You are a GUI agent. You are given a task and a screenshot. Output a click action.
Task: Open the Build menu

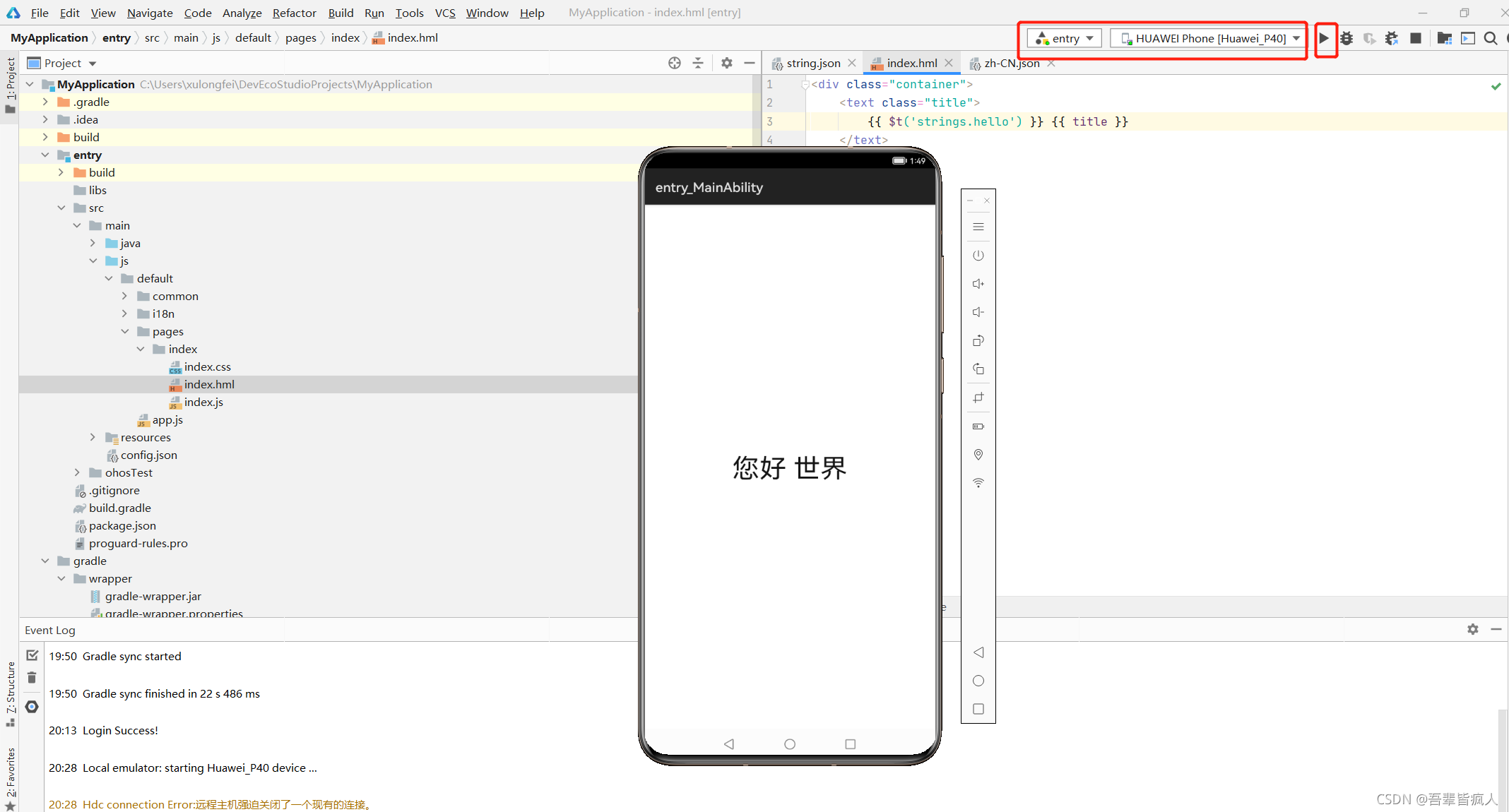coord(341,13)
